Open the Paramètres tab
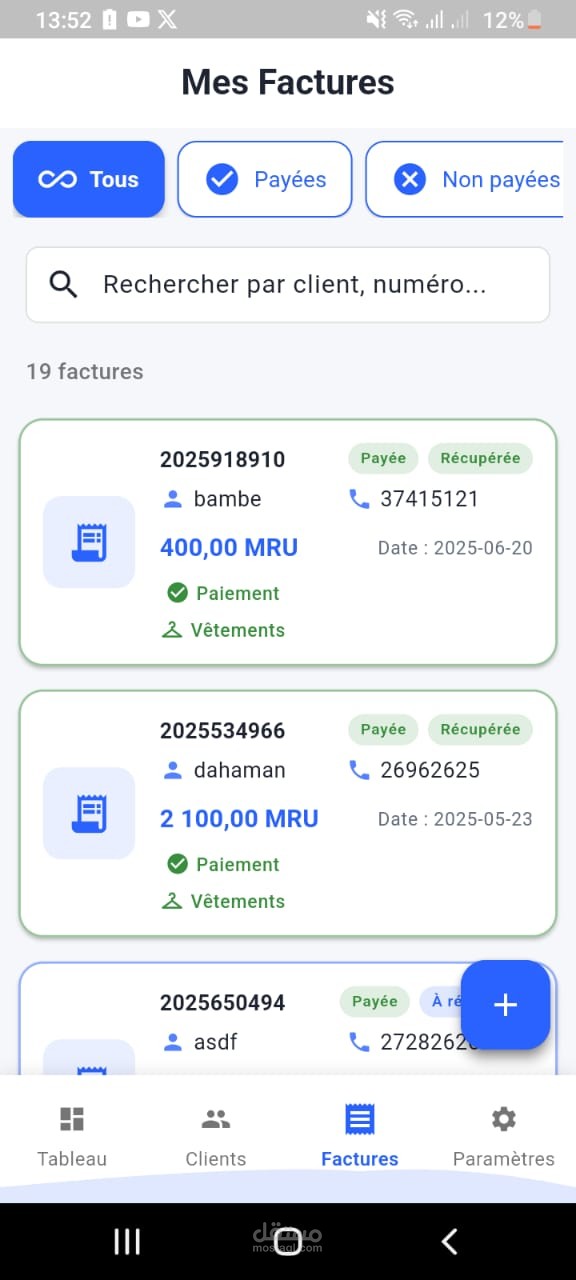The width and height of the screenshot is (576, 1280). [504, 1137]
